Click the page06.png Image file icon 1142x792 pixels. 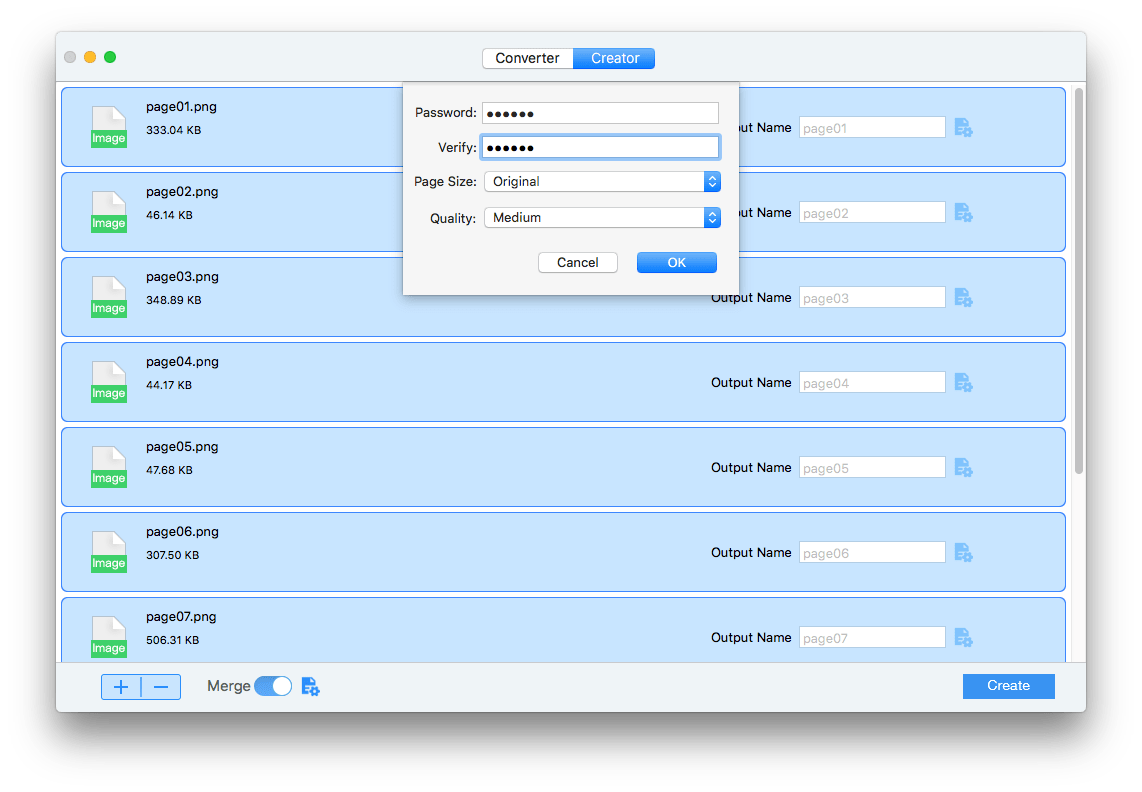[109, 552]
